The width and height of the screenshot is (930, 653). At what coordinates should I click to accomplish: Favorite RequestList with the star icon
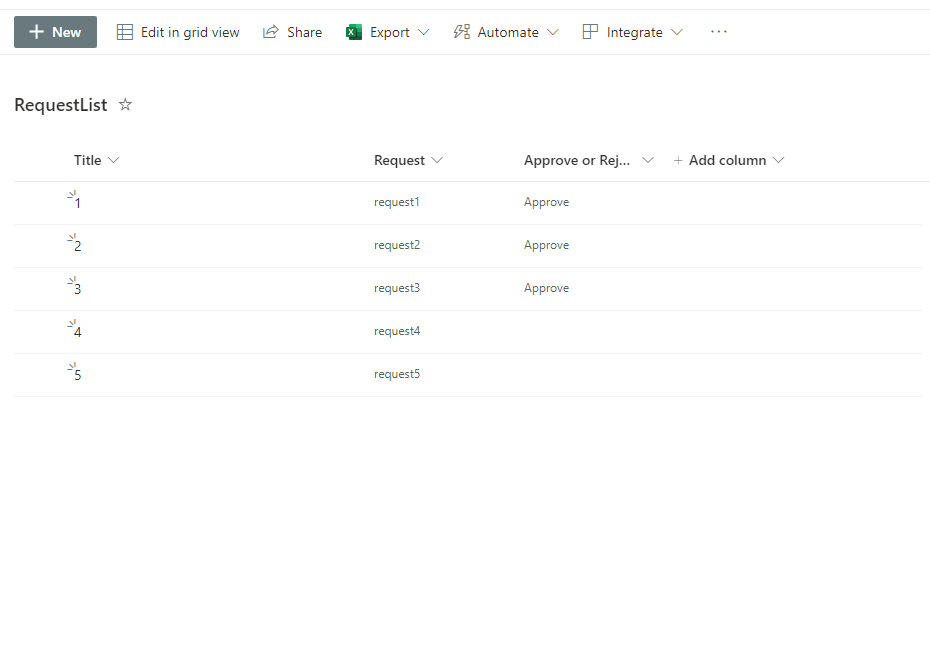click(125, 105)
